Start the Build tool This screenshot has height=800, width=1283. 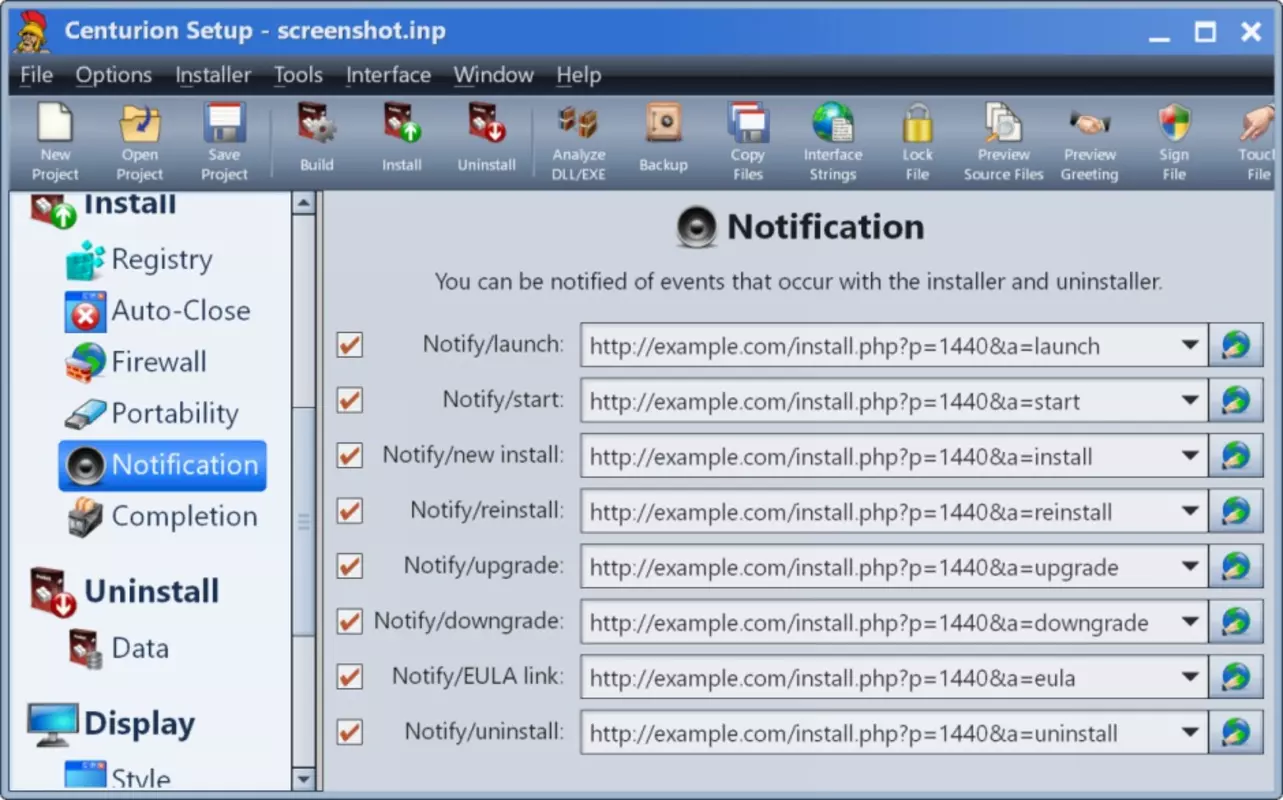317,138
